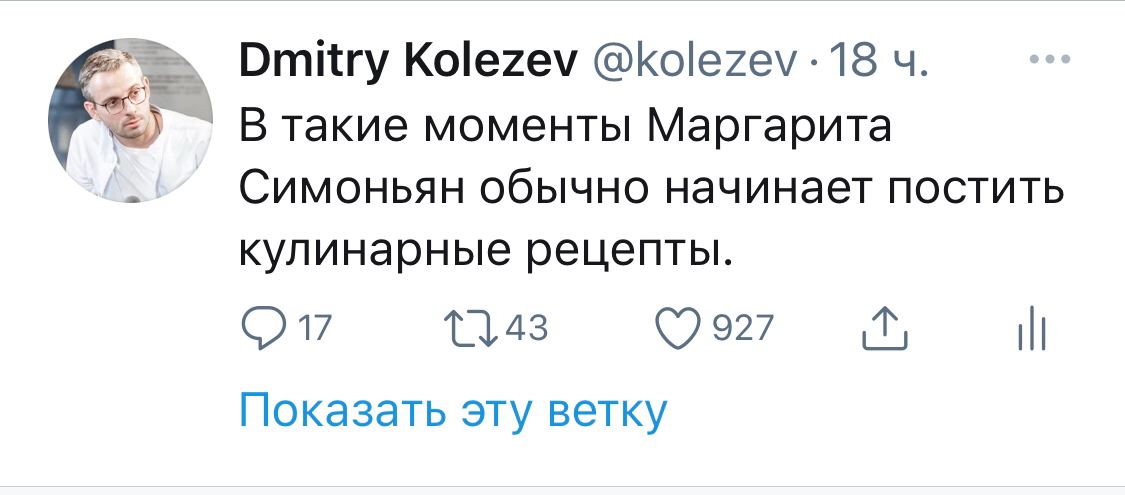The image size is (1125, 495).
Task: Tap the reply speech bubble icon
Action: coord(262,329)
